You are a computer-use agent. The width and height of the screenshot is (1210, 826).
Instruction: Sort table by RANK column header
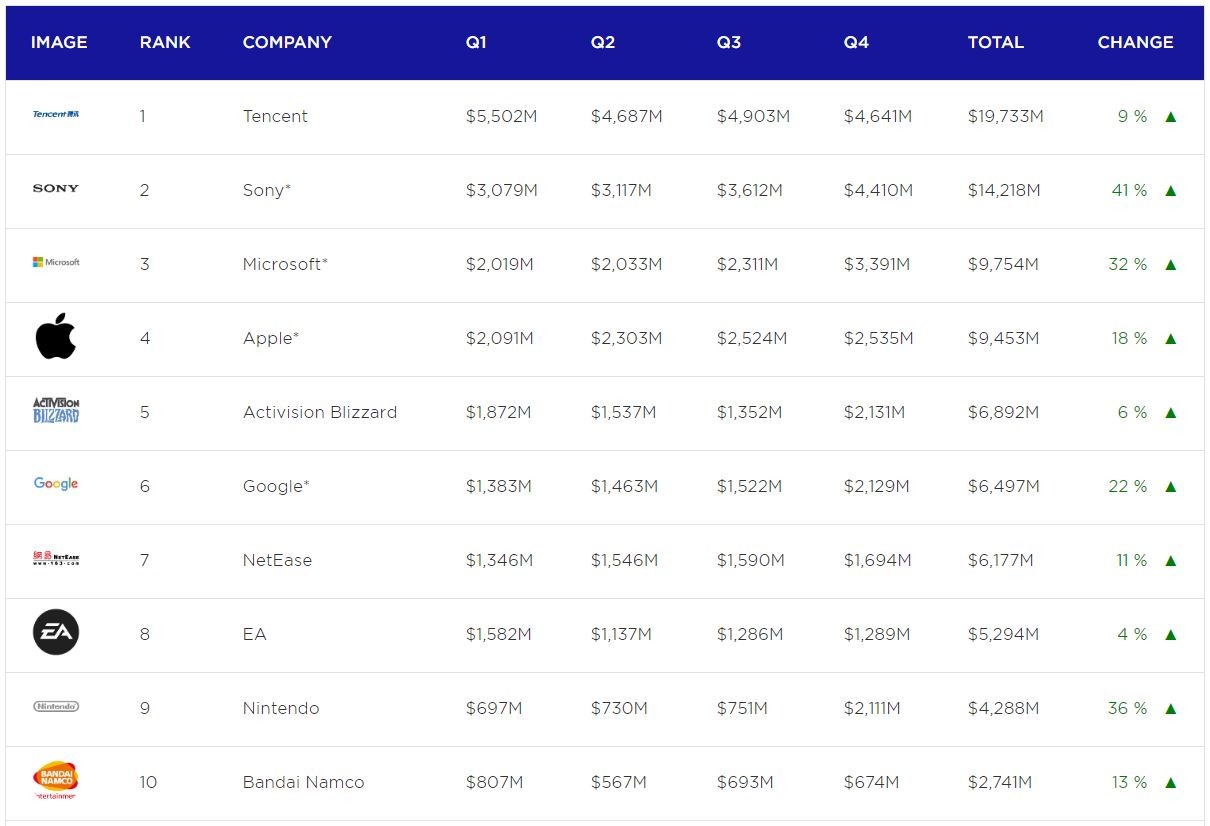[x=165, y=42]
